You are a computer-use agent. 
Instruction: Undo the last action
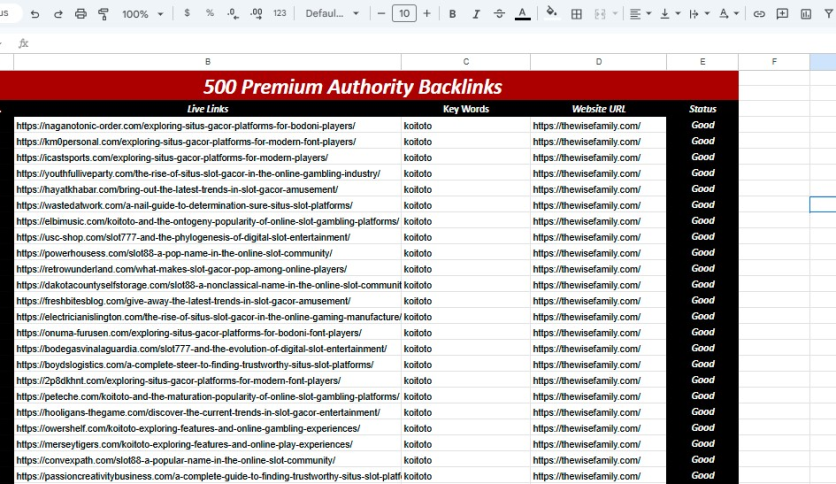pyautogui.click(x=35, y=14)
